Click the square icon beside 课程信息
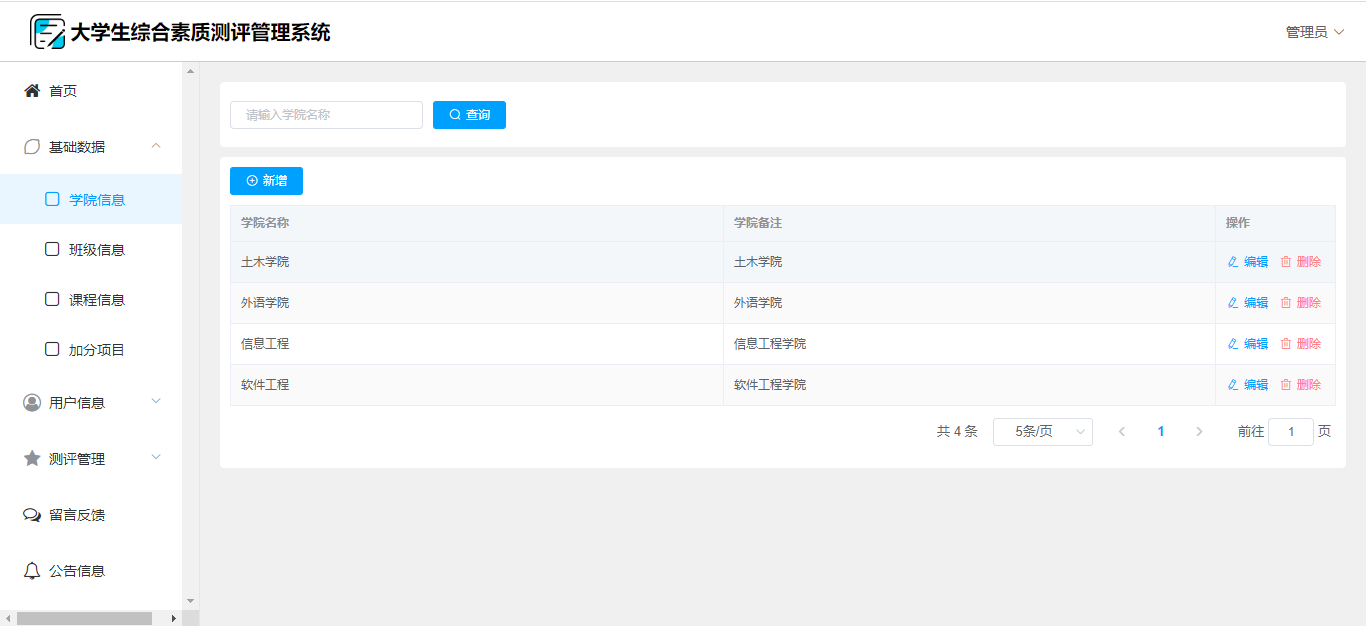 [52, 299]
